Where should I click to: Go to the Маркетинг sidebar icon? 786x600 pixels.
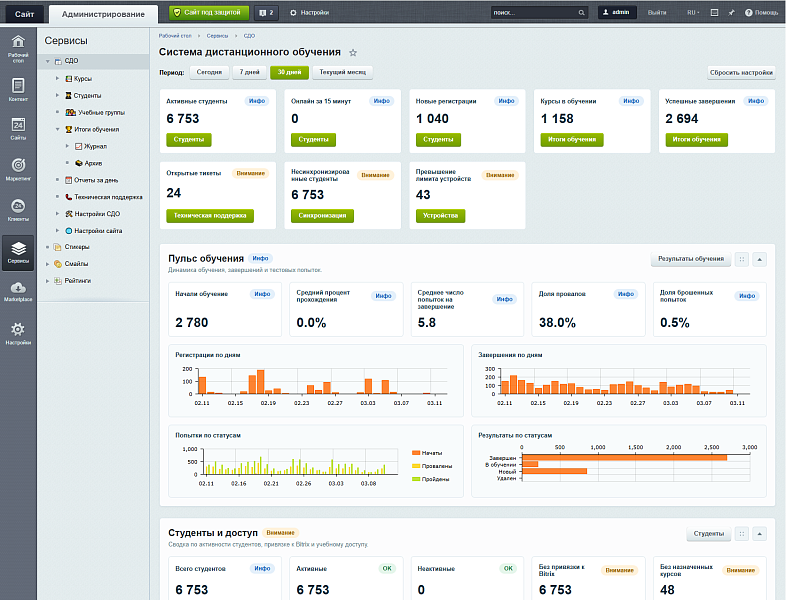click(x=18, y=168)
